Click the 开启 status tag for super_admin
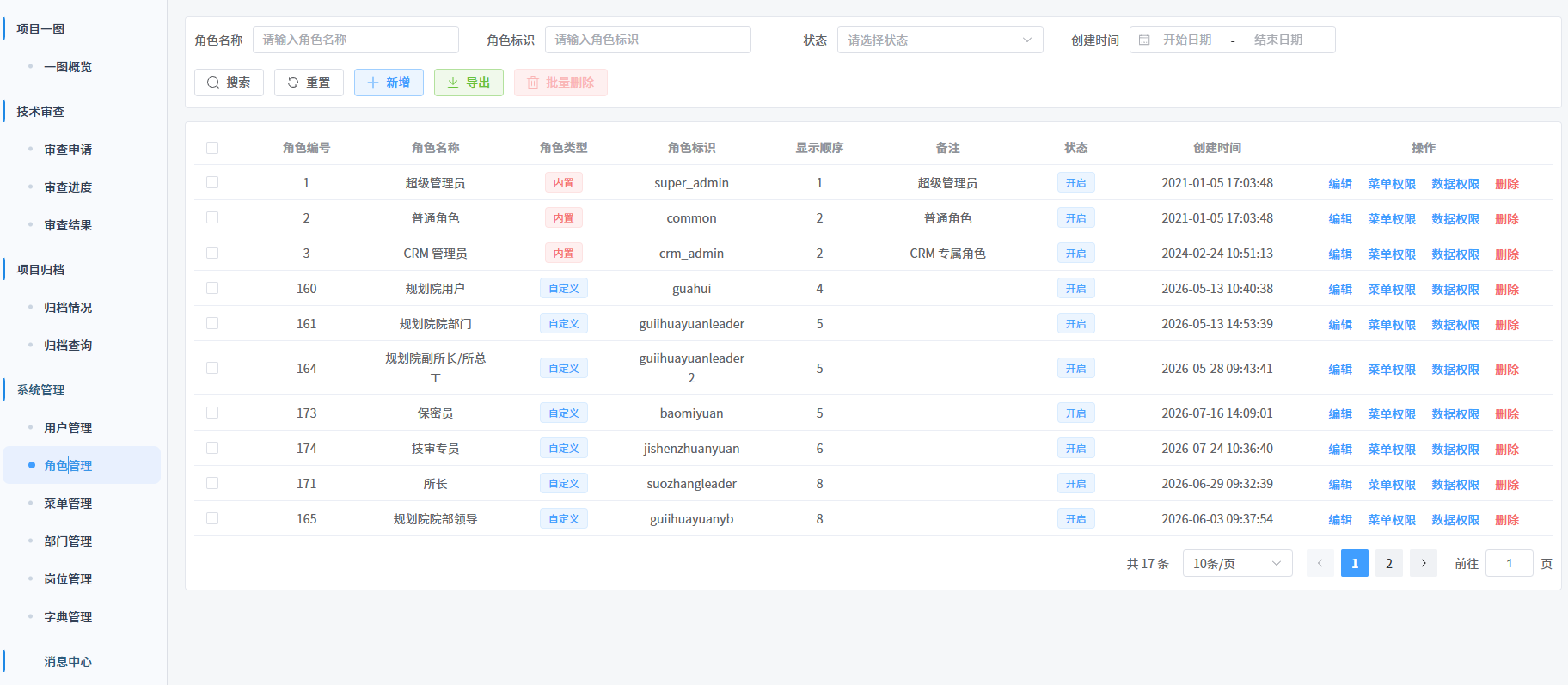1568x685 pixels. click(1075, 182)
